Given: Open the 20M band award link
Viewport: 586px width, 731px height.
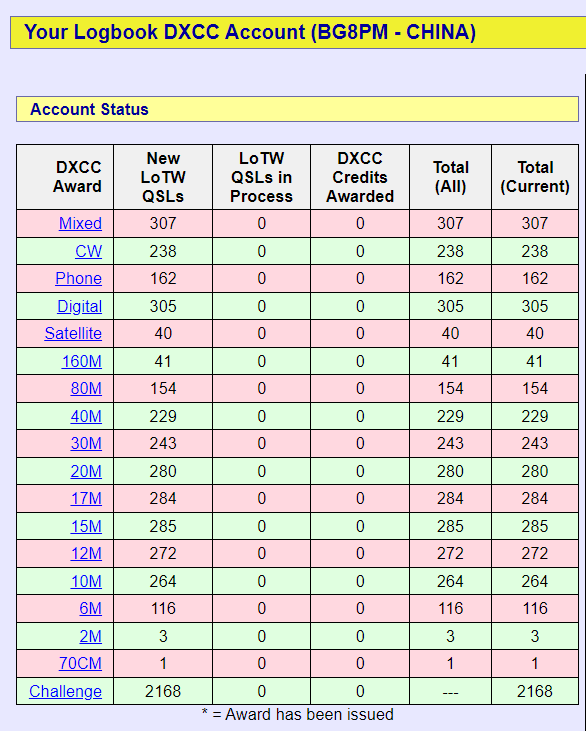Looking at the screenshot, I should pos(86,471).
